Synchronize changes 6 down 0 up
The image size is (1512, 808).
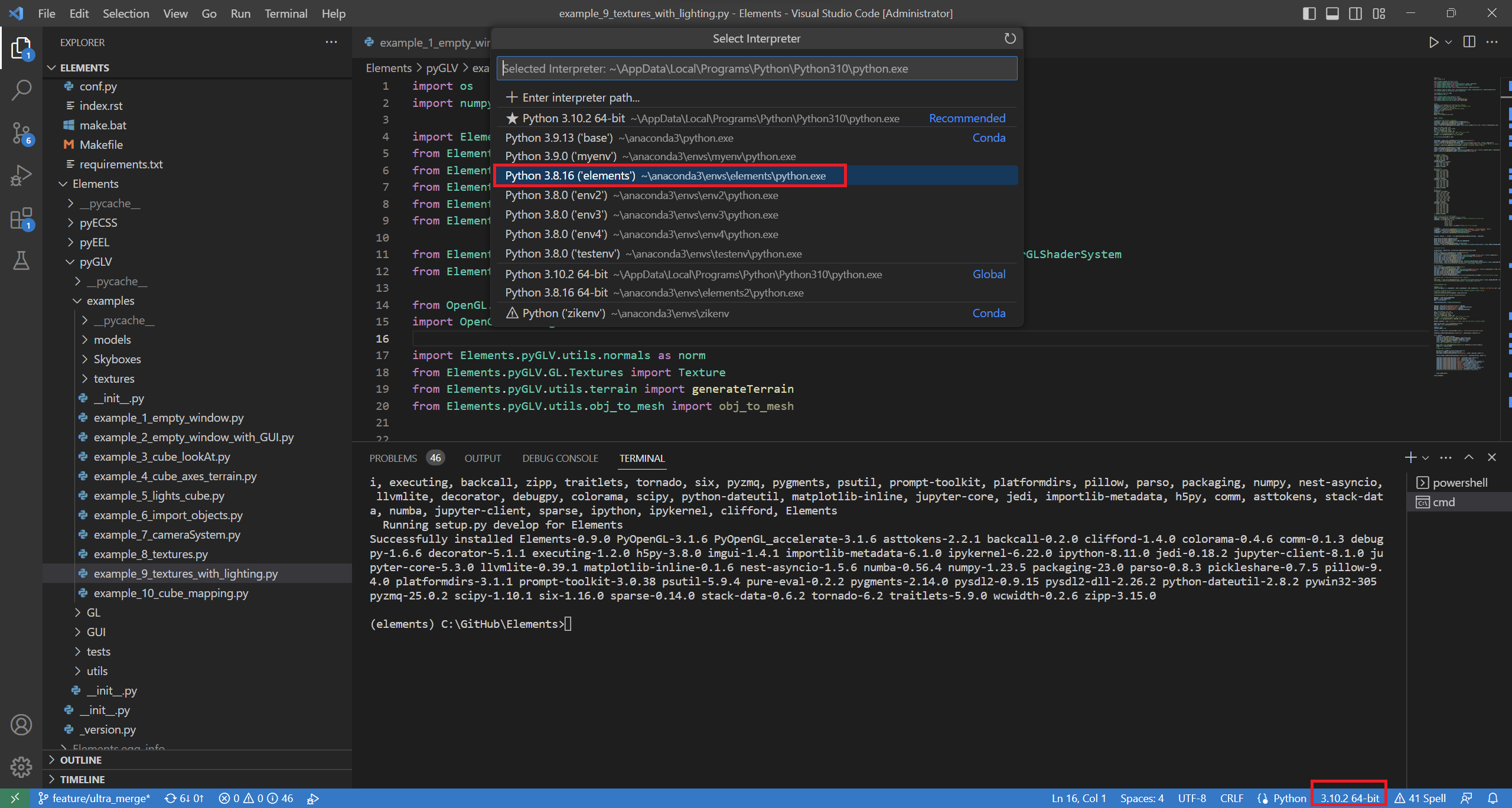pos(184,799)
